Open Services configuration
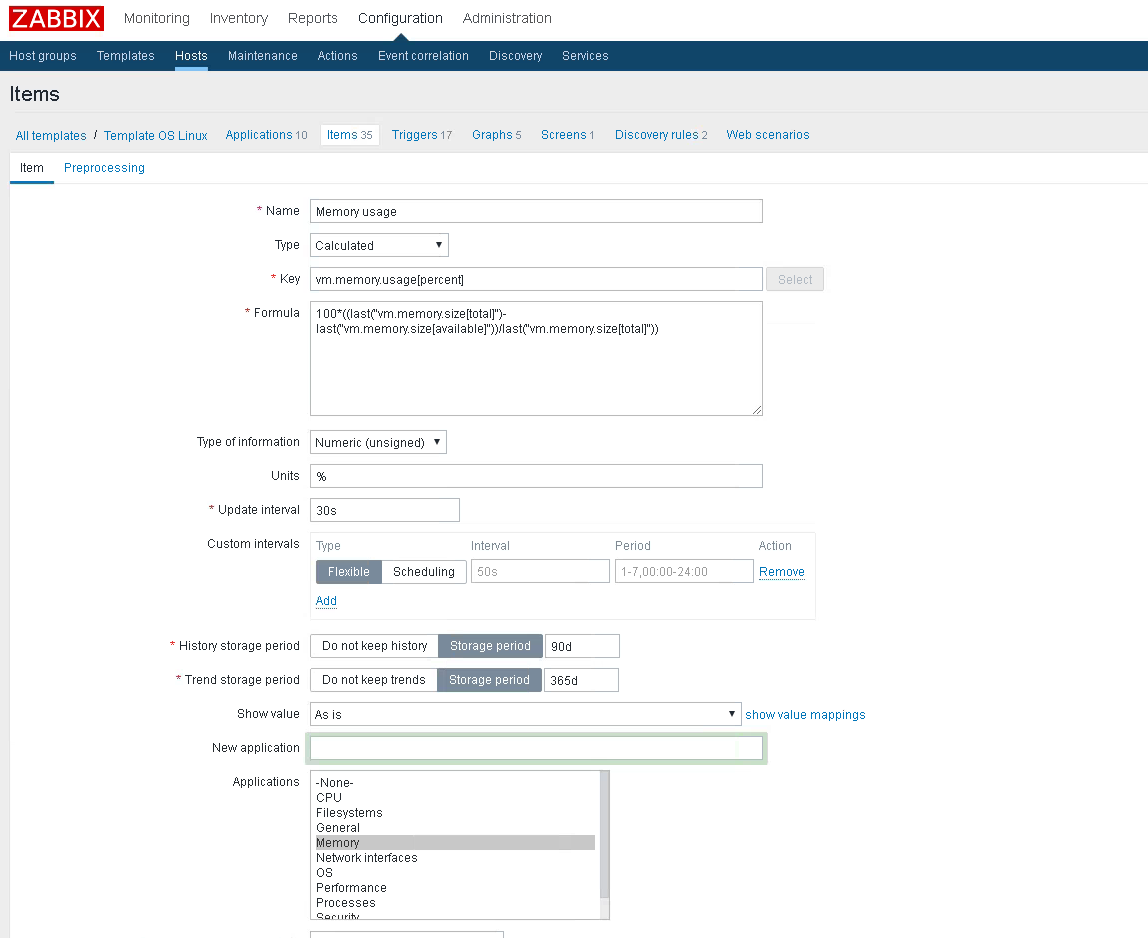The height and width of the screenshot is (938, 1148). pos(585,56)
